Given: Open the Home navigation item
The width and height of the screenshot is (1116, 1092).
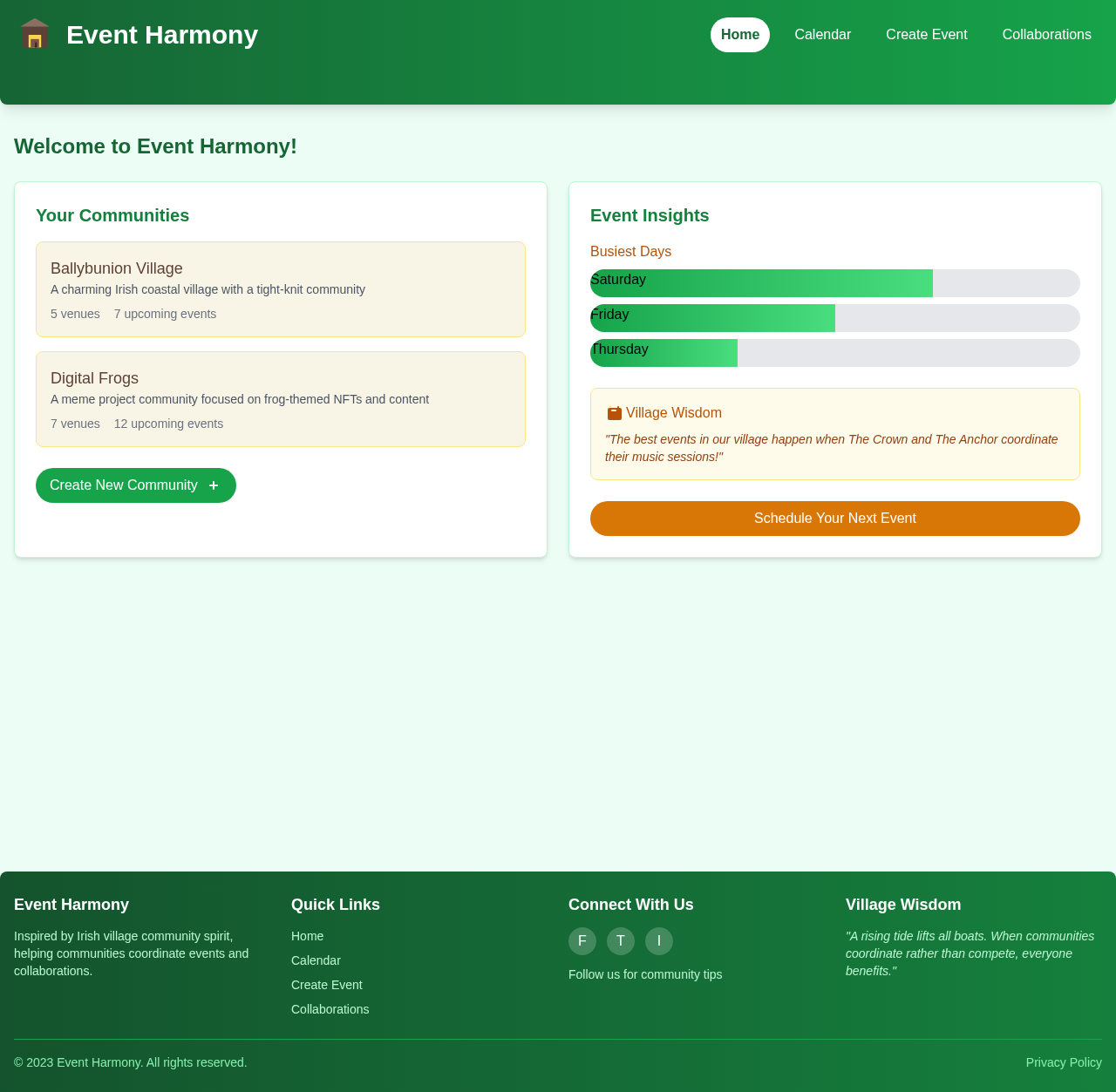Looking at the screenshot, I should pyautogui.click(x=739, y=34).
